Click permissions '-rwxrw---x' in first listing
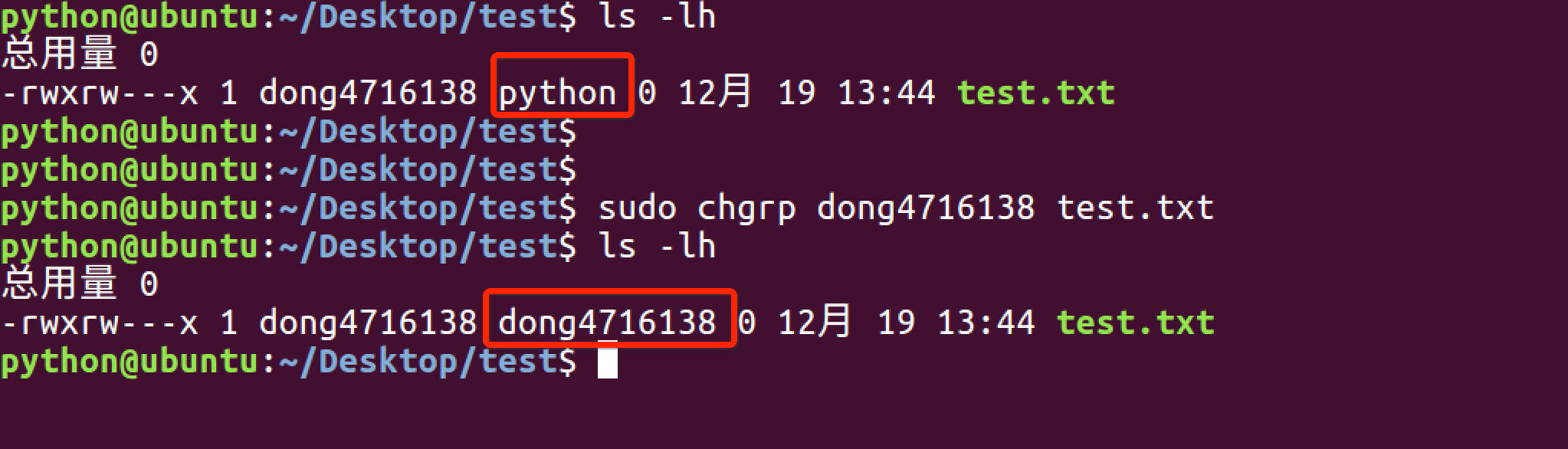1568x449 pixels. click(x=100, y=93)
